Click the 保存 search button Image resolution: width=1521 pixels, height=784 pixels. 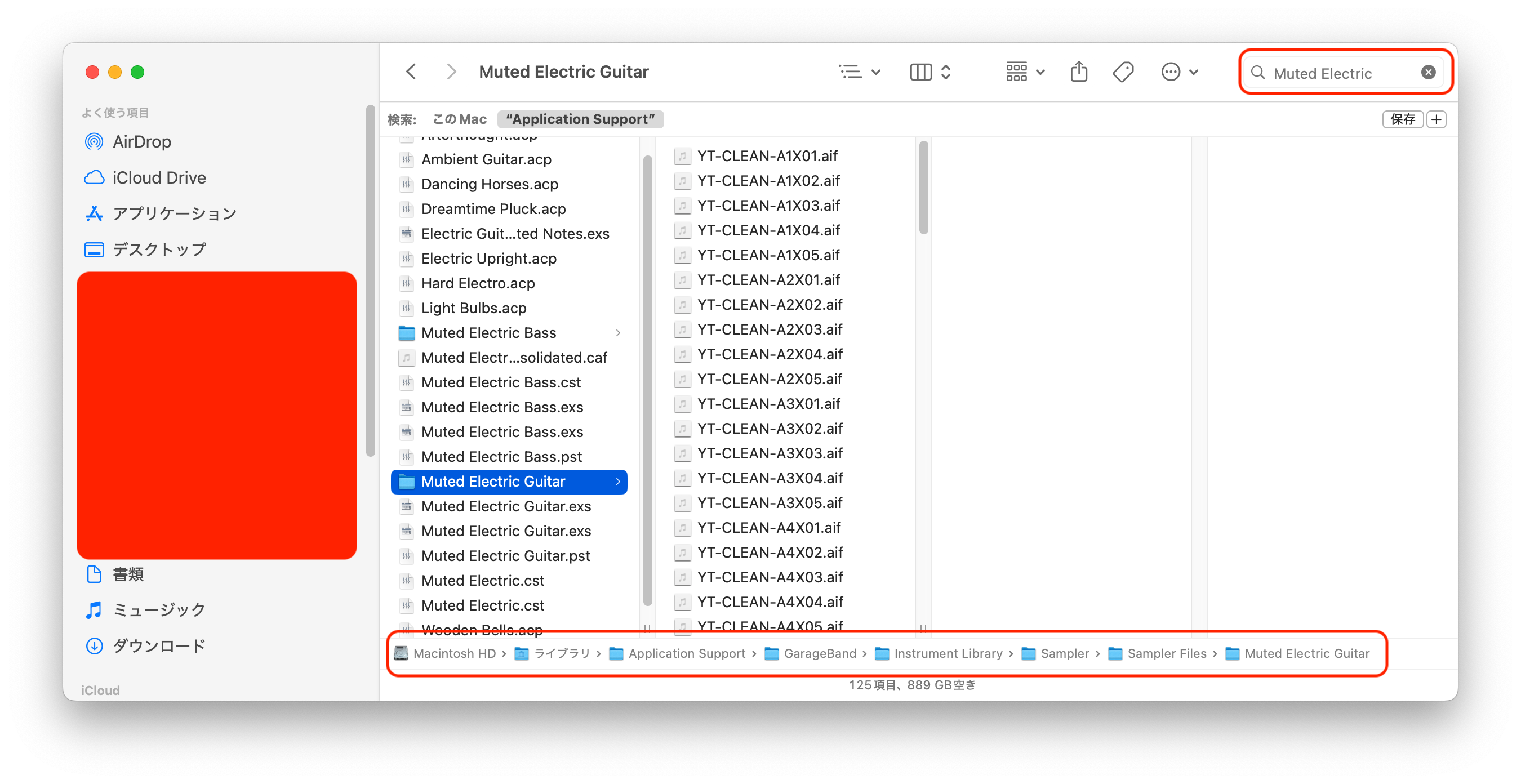[1402, 119]
